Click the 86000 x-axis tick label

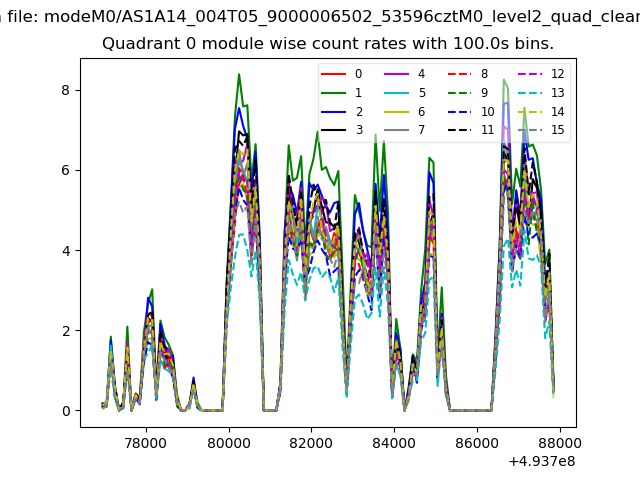click(x=476, y=441)
